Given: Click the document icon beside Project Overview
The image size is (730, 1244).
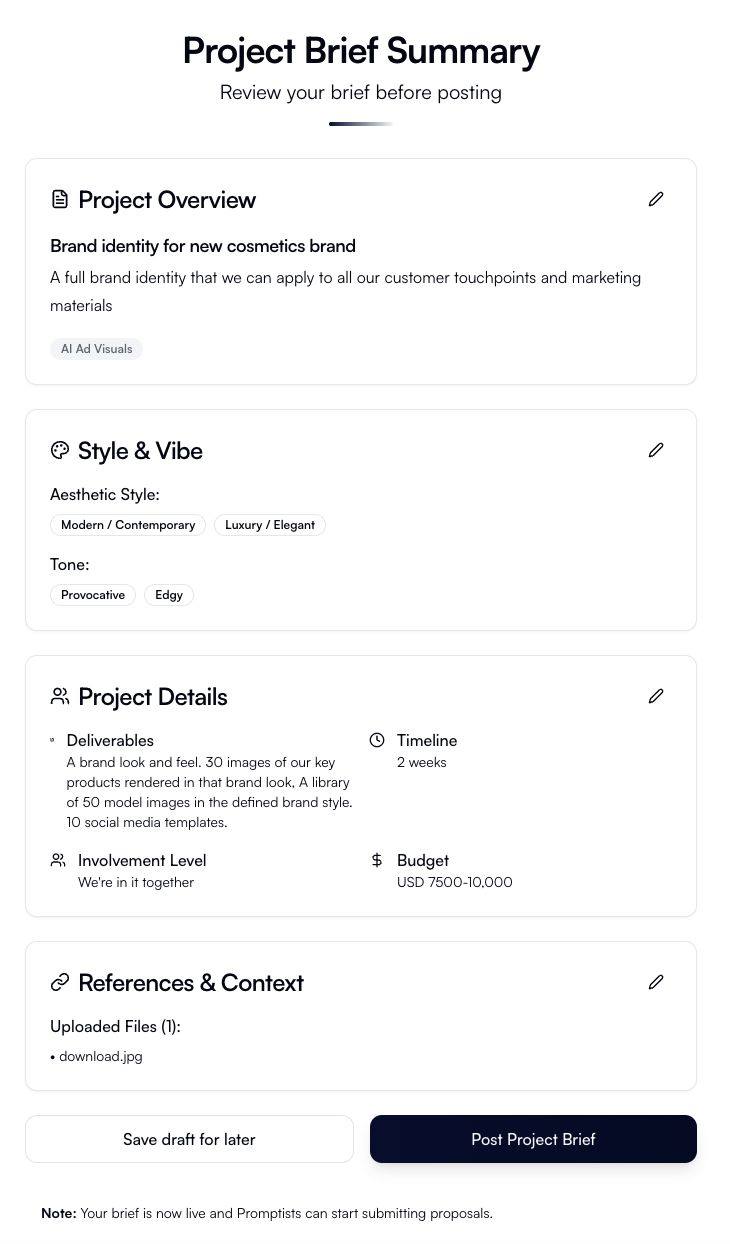Looking at the screenshot, I should (60, 199).
